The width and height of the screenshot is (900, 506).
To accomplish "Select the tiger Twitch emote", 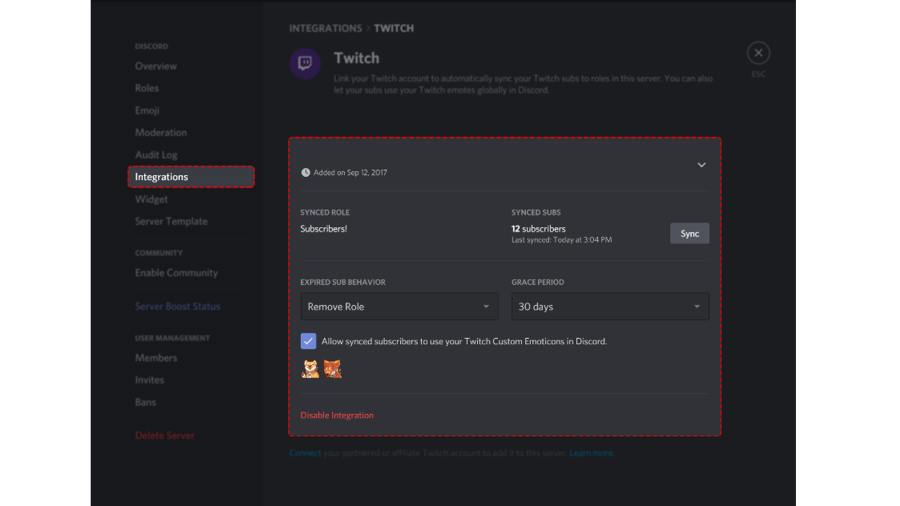I will (x=311, y=369).
